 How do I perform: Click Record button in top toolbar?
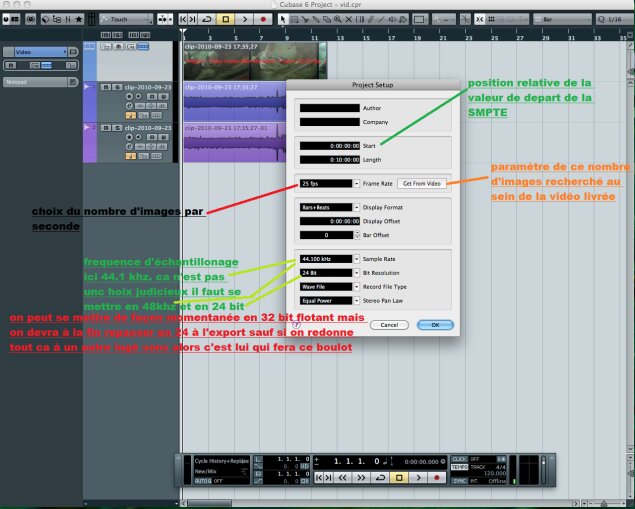263,19
